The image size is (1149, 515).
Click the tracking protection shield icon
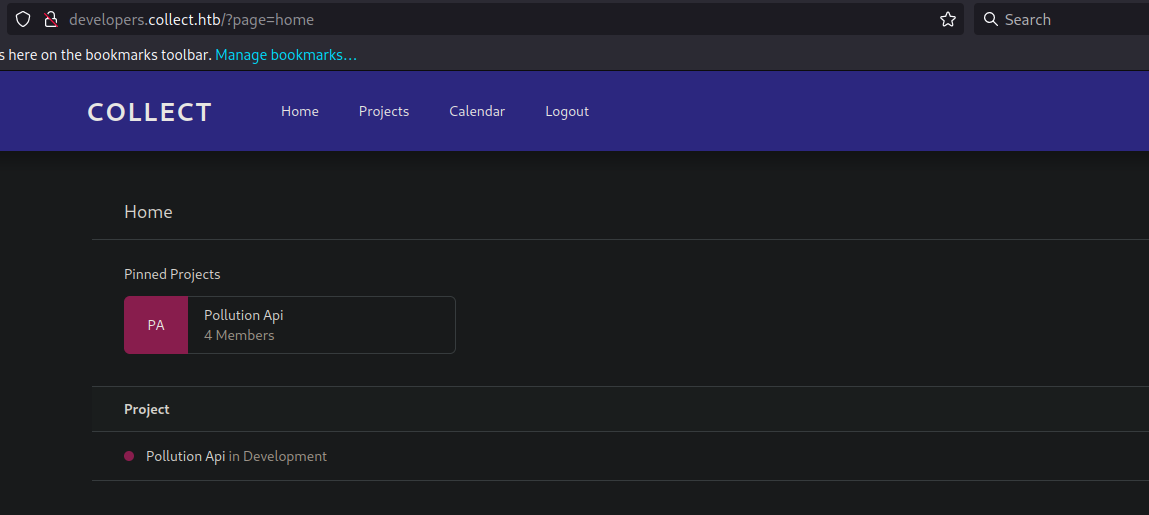click(23, 19)
